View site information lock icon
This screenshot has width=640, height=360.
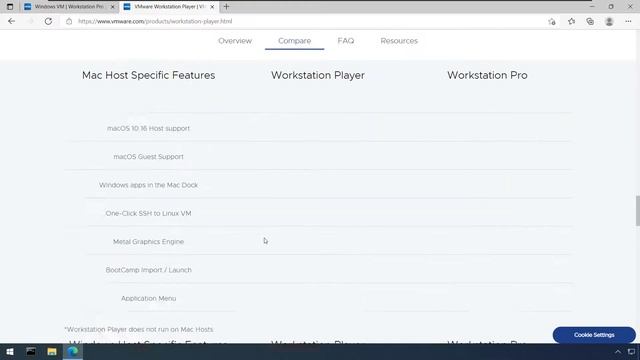(69, 21)
